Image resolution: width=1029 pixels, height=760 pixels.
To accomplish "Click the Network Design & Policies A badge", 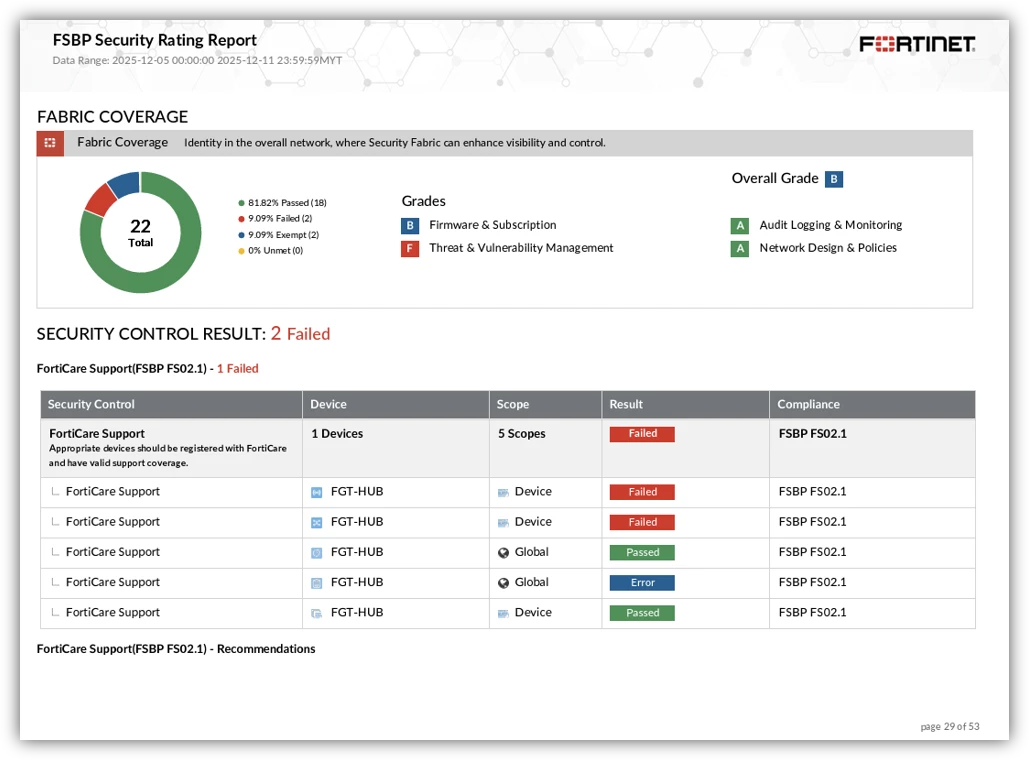I will (x=740, y=249).
